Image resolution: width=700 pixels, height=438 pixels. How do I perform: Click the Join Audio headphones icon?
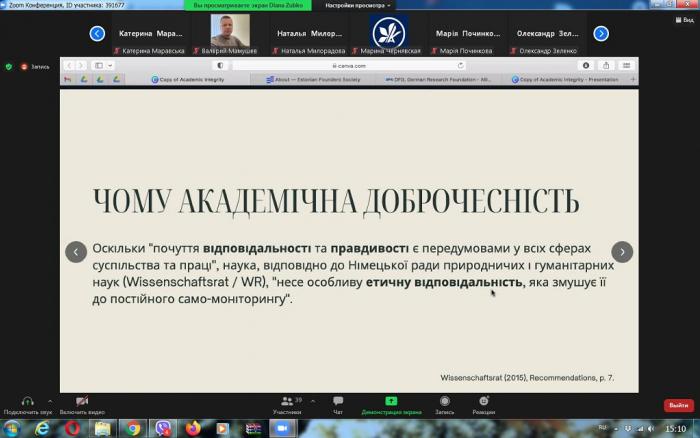tap(26, 402)
